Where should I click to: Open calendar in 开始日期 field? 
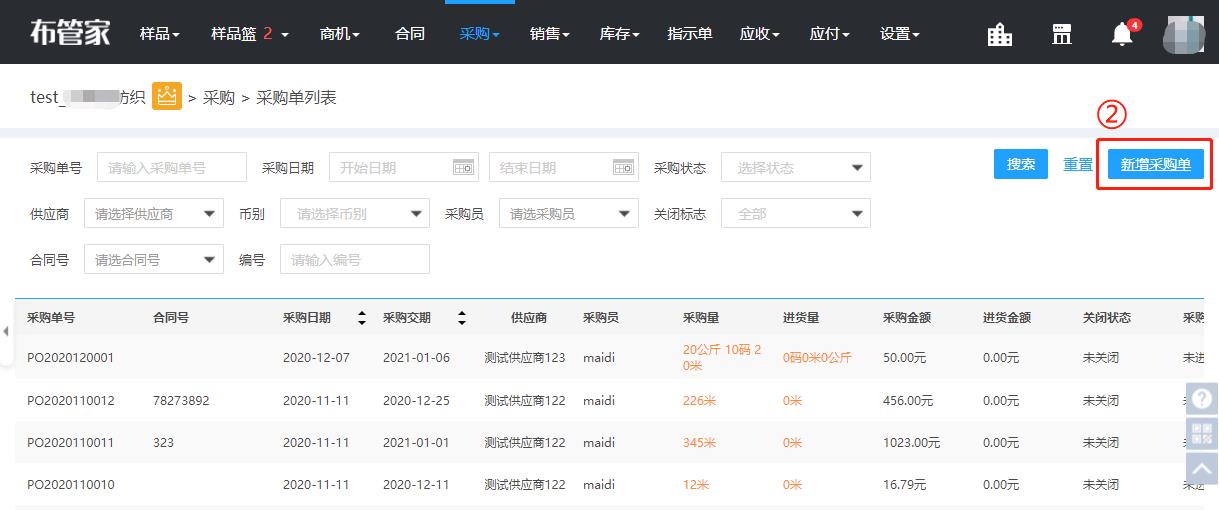[x=463, y=168]
